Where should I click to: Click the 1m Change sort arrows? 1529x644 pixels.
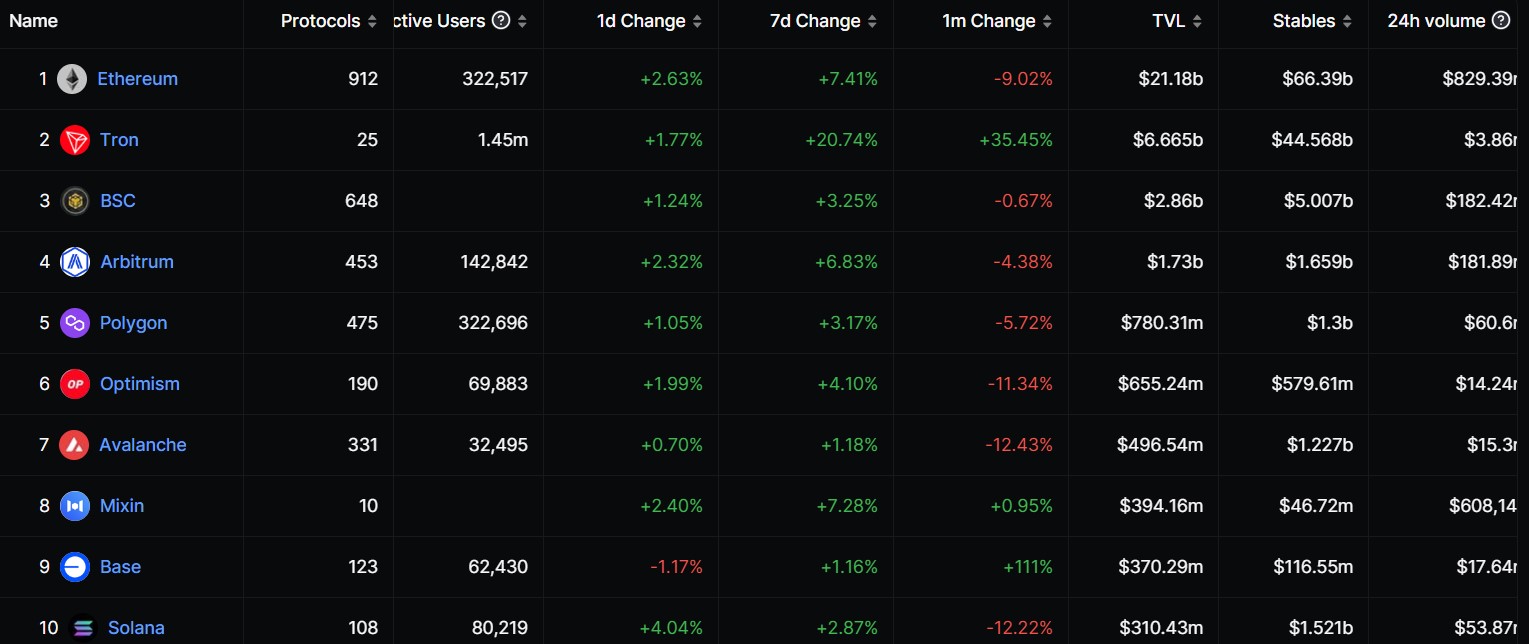1046,20
